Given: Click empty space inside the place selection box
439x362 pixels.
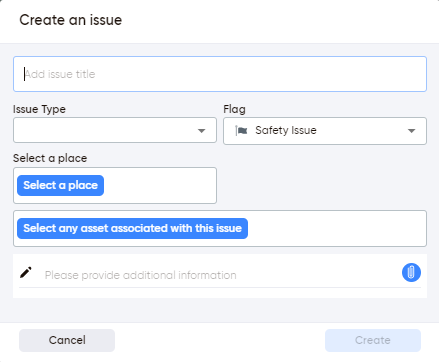Looking at the screenshot, I should pos(160,185).
